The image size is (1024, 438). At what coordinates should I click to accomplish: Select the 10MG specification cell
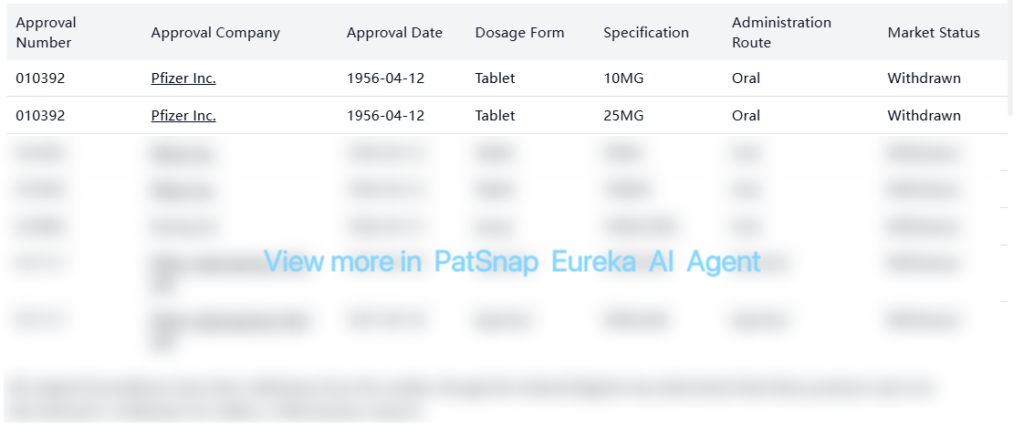point(623,78)
